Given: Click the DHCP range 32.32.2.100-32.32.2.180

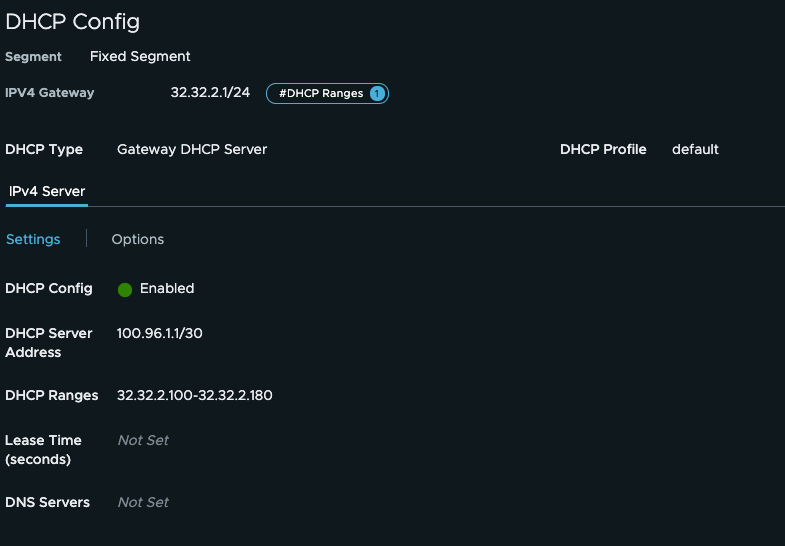Looking at the screenshot, I should click(195, 396).
